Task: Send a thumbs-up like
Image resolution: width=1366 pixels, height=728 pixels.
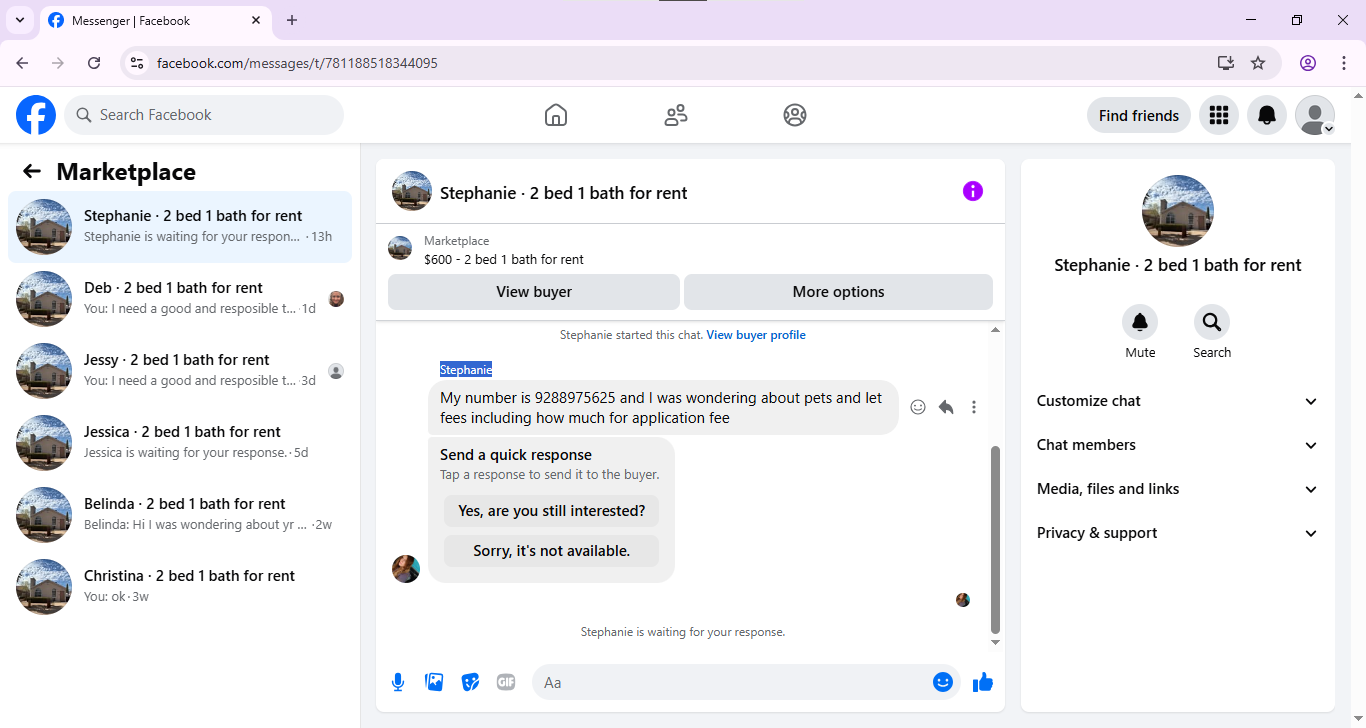Action: click(x=983, y=682)
